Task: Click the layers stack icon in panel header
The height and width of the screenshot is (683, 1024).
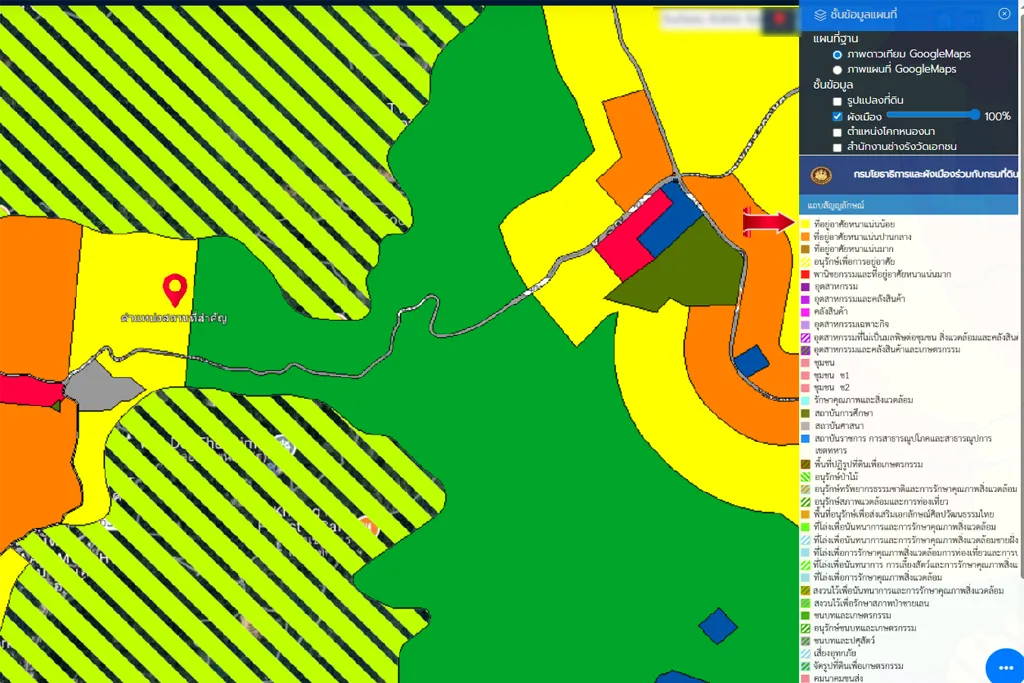Action: tap(820, 14)
